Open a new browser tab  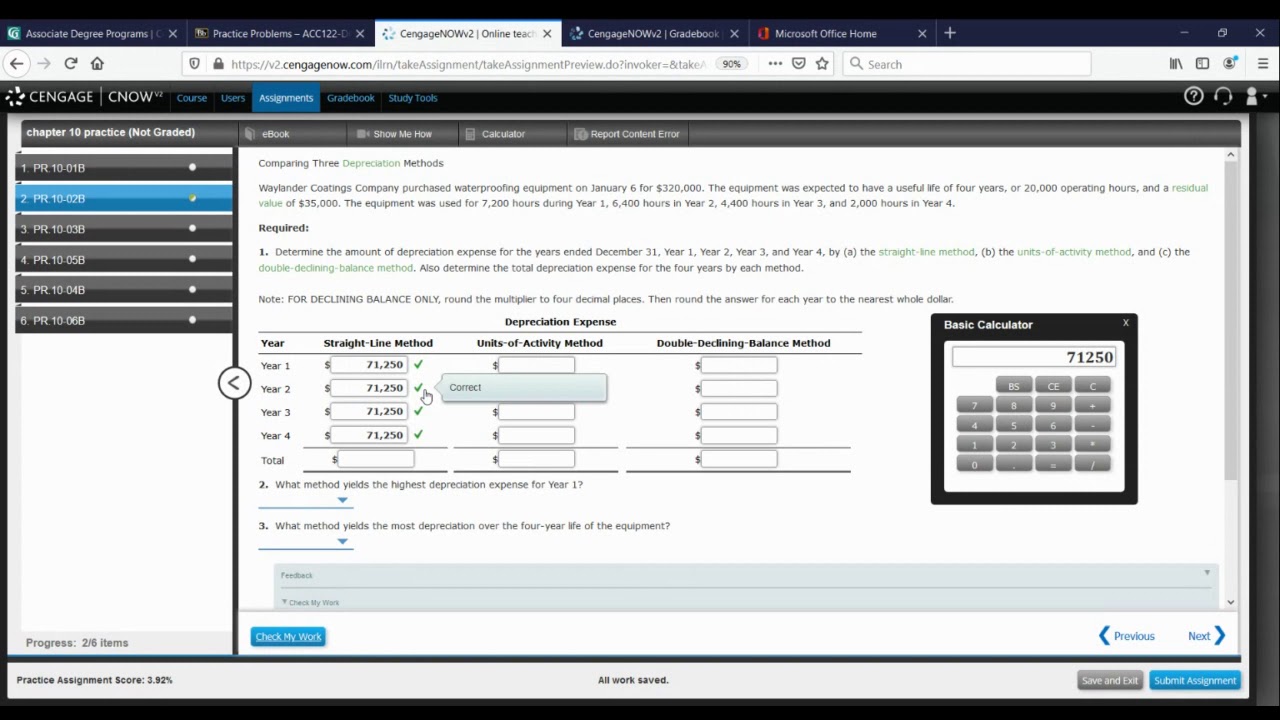click(950, 33)
